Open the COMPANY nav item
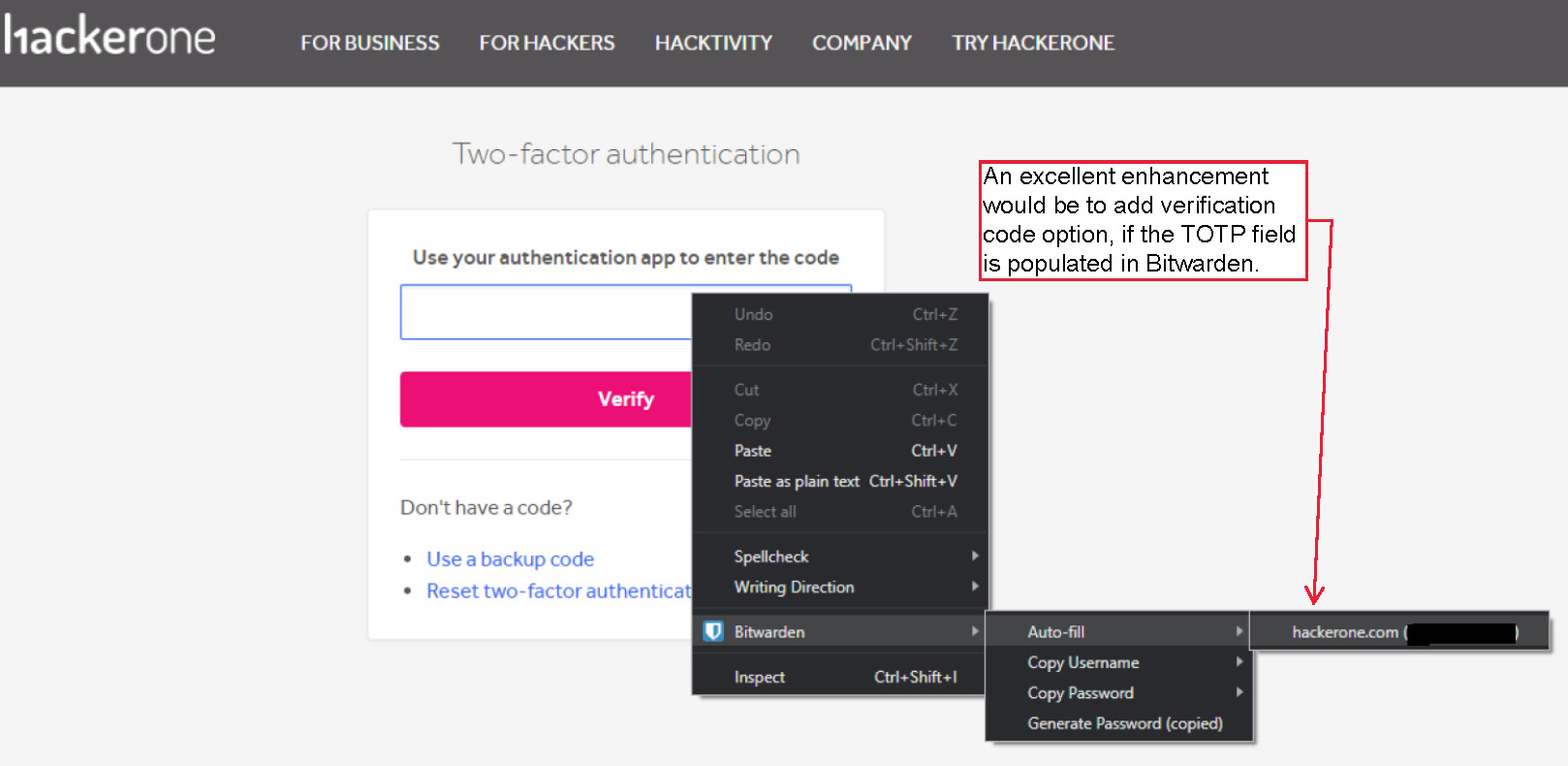Viewport: 1568px width, 766px height. click(x=862, y=43)
